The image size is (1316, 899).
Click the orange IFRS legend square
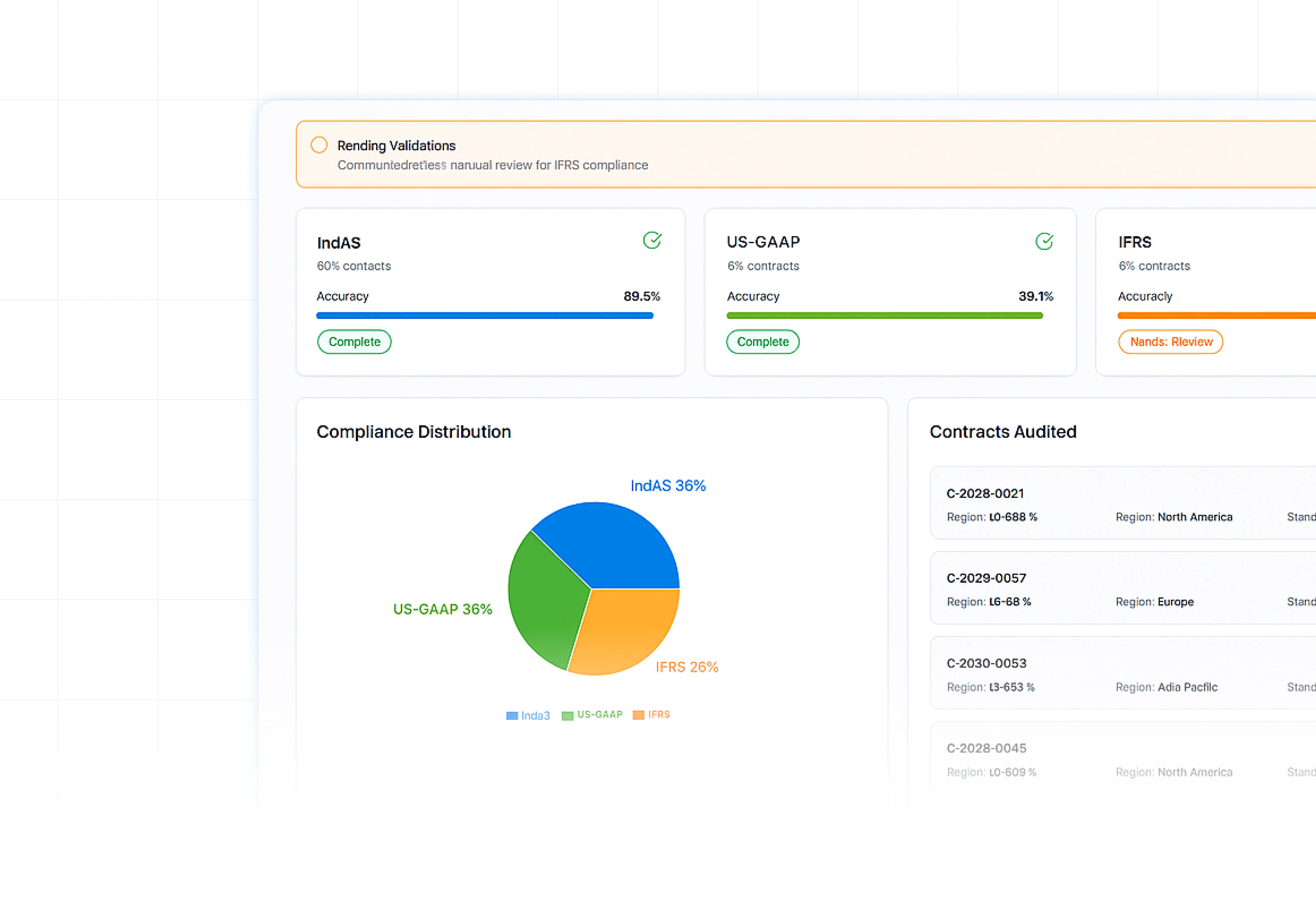pos(638,715)
